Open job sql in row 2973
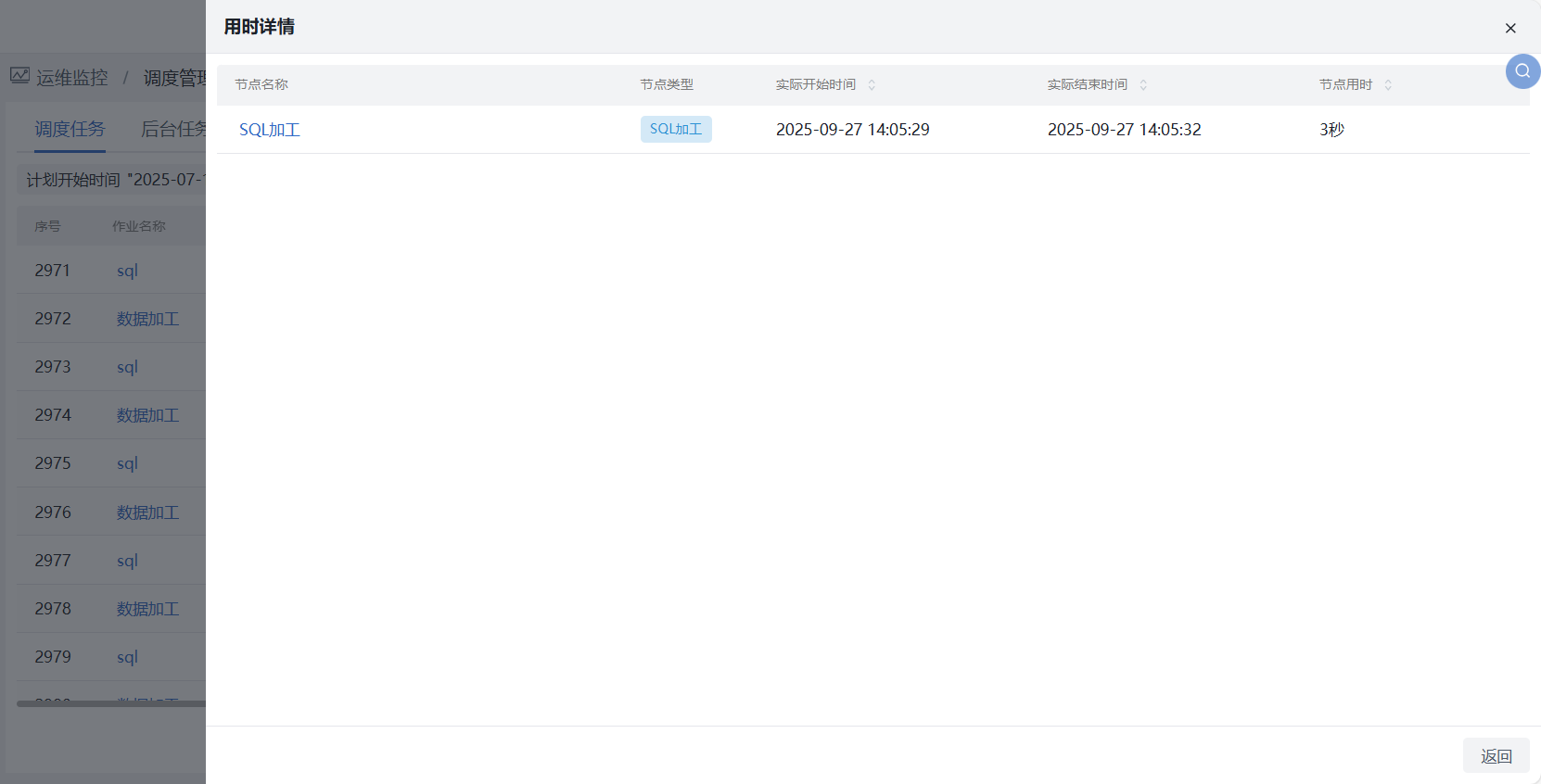The width and height of the screenshot is (1541, 784). click(x=127, y=367)
